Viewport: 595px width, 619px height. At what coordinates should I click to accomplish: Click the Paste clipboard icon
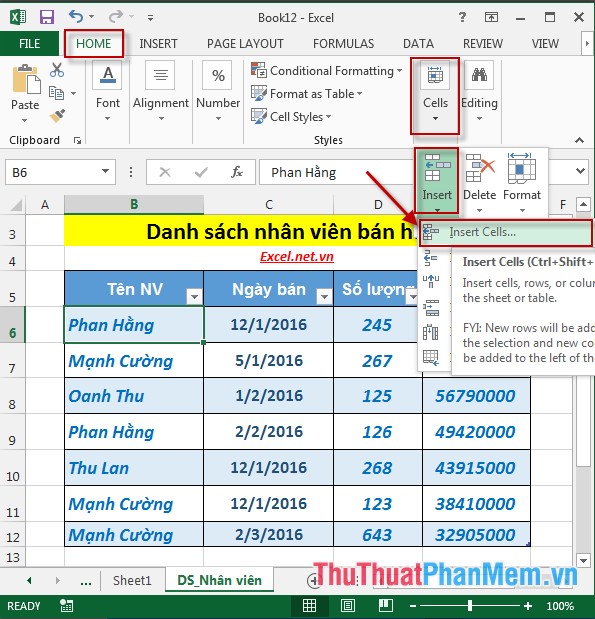pyautogui.click(x=26, y=79)
